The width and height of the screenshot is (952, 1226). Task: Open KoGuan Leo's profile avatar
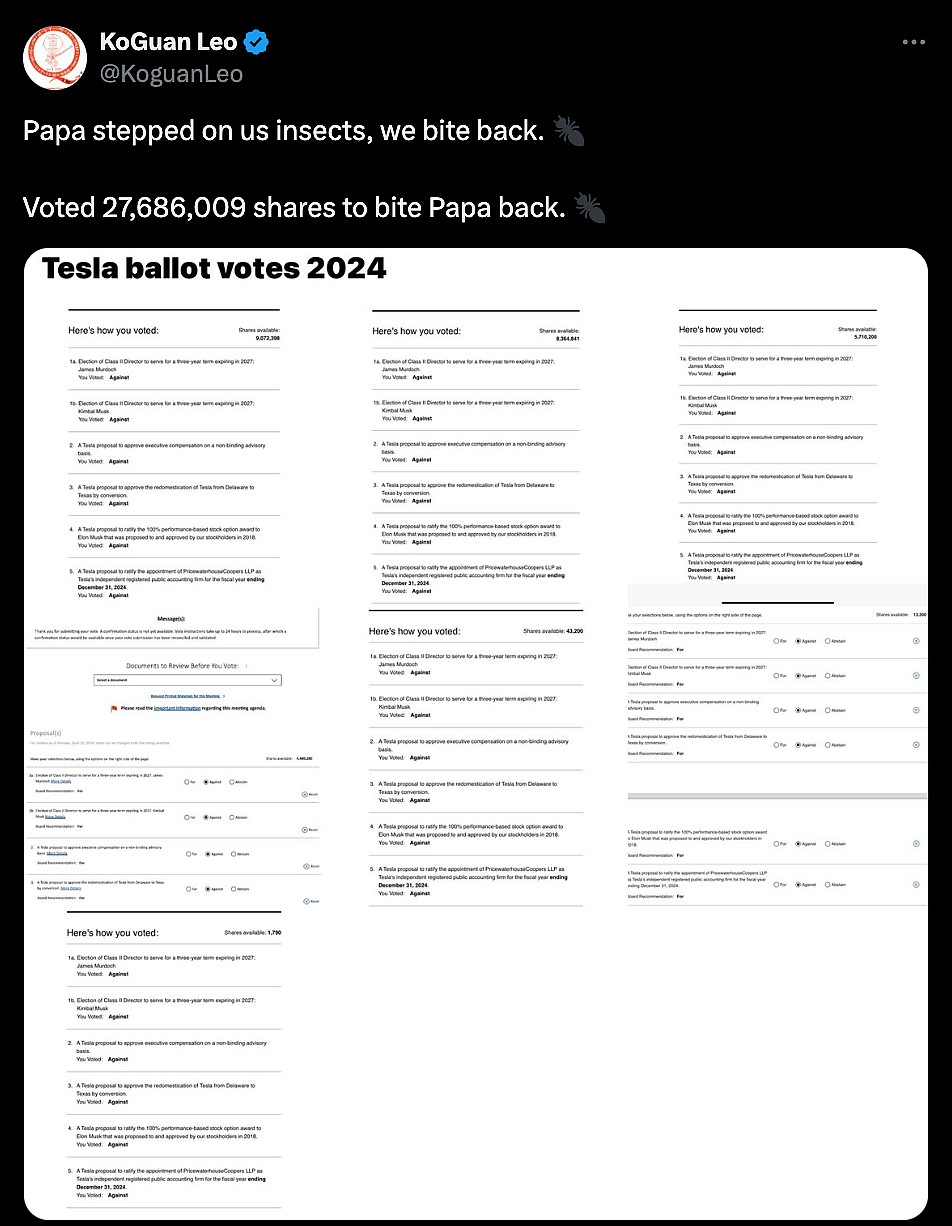point(54,58)
